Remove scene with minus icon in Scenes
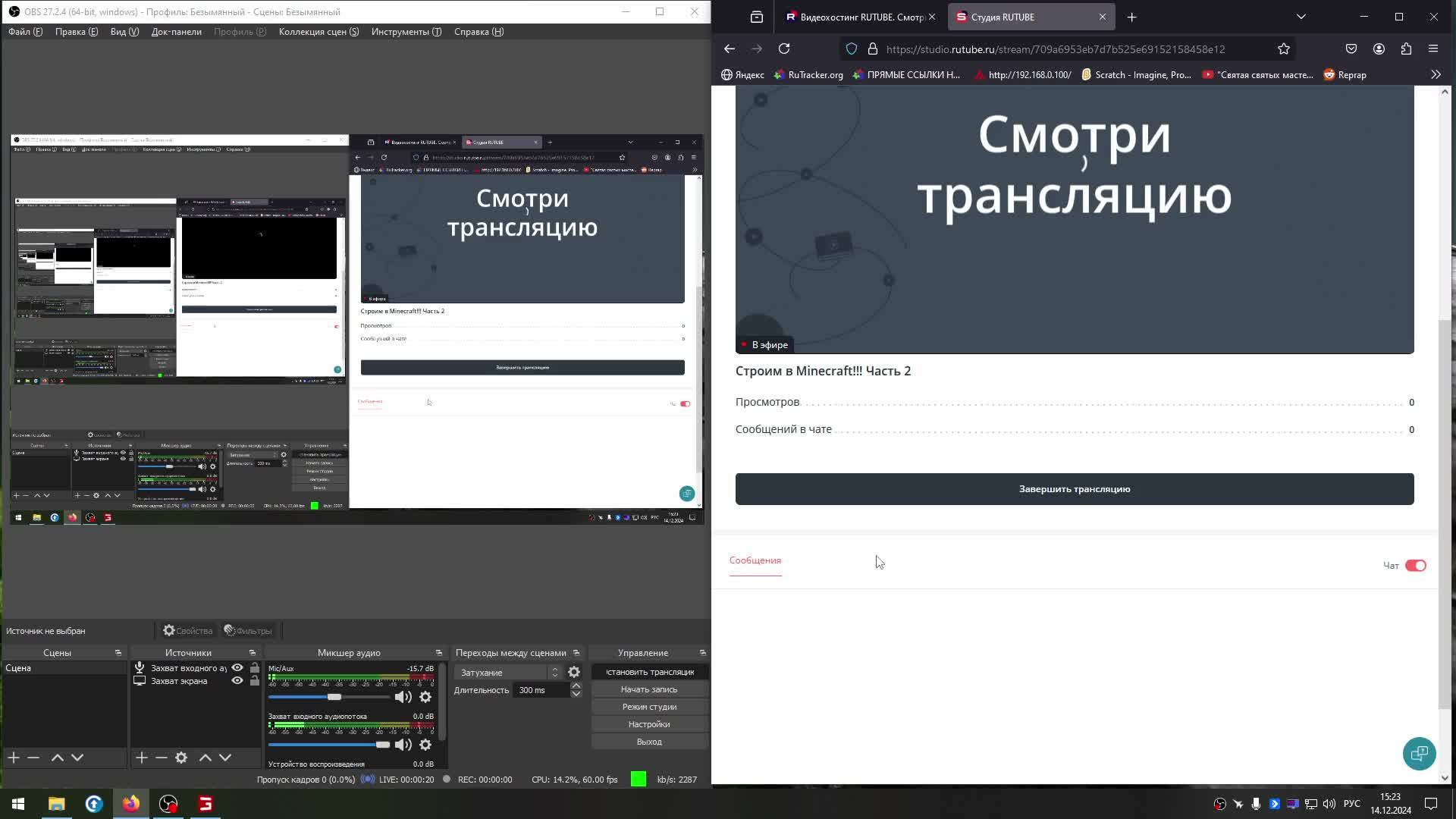The height and width of the screenshot is (819, 1456). [x=33, y=758]
